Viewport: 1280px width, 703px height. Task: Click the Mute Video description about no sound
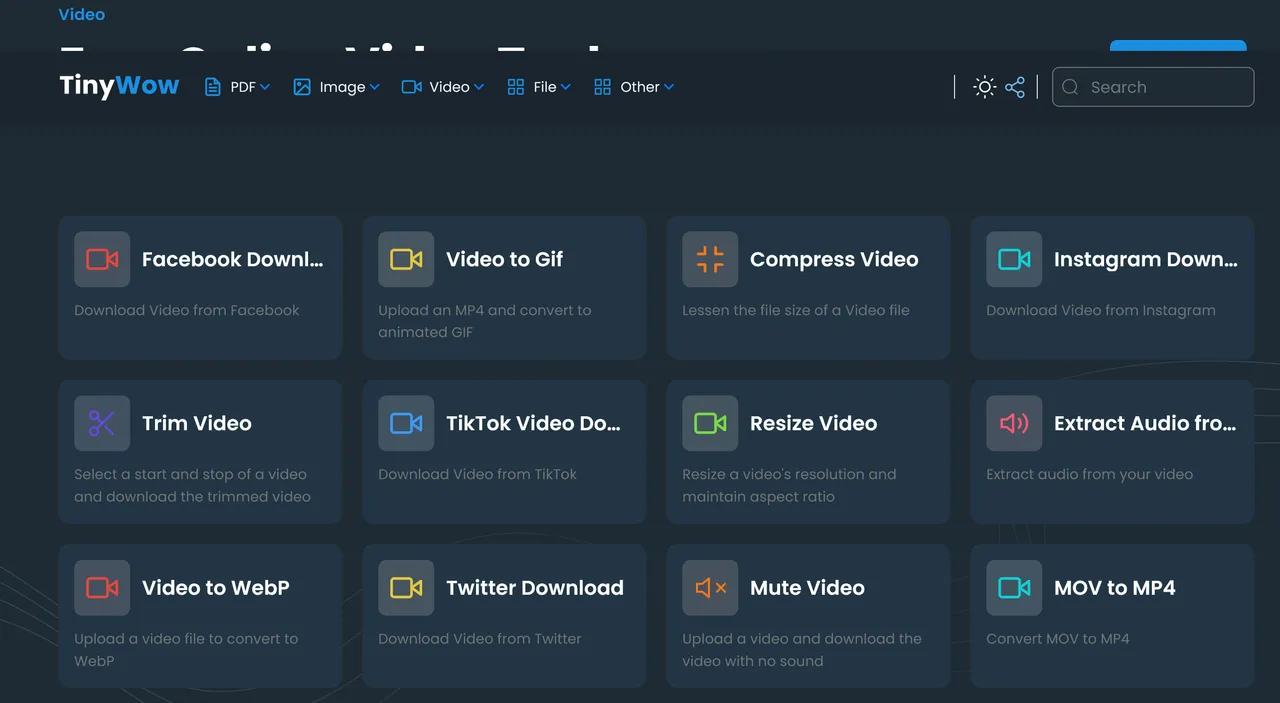click(802, 649)
